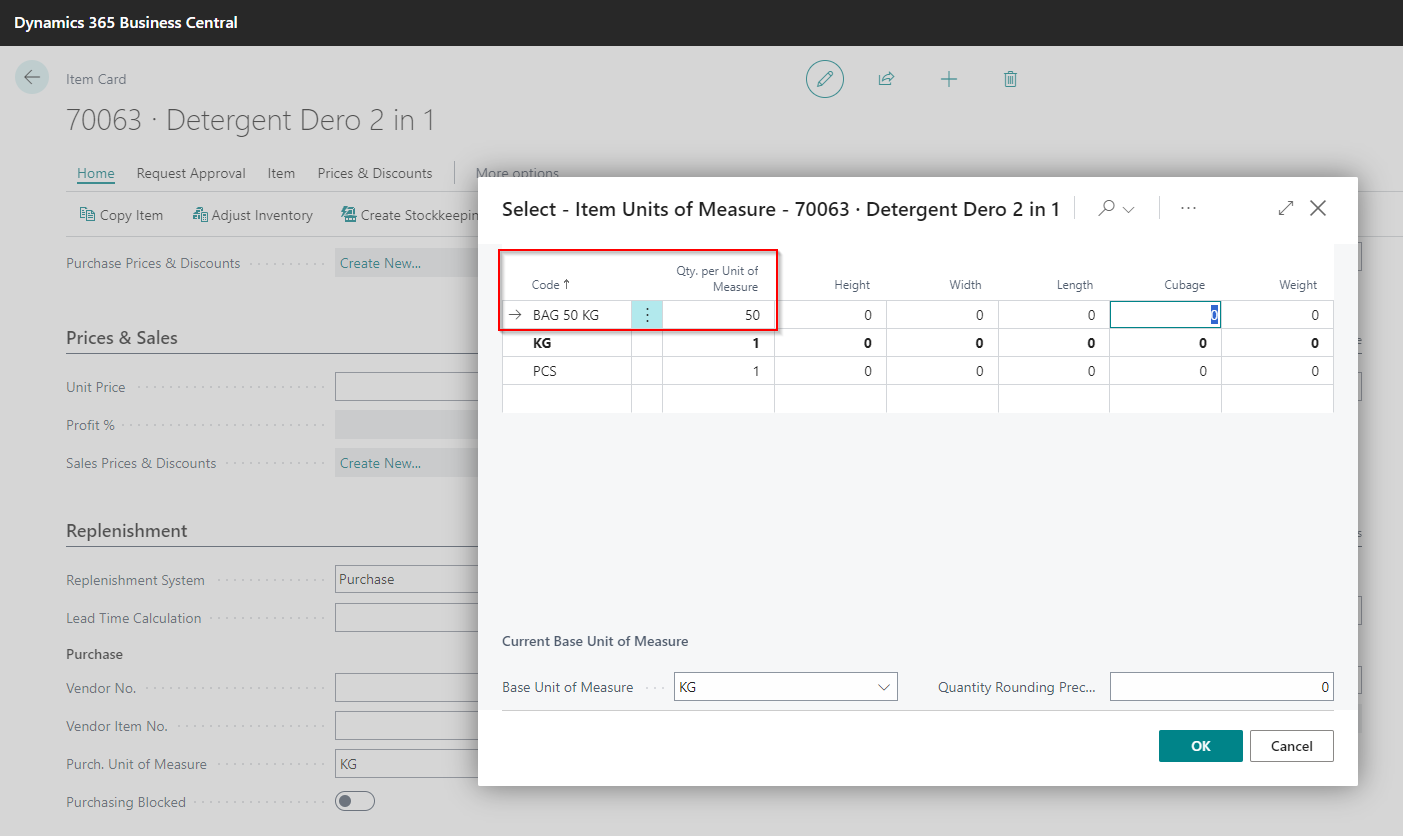
Task: Click the Weight cell in PCS row
Action: (x=1277, y=371)
